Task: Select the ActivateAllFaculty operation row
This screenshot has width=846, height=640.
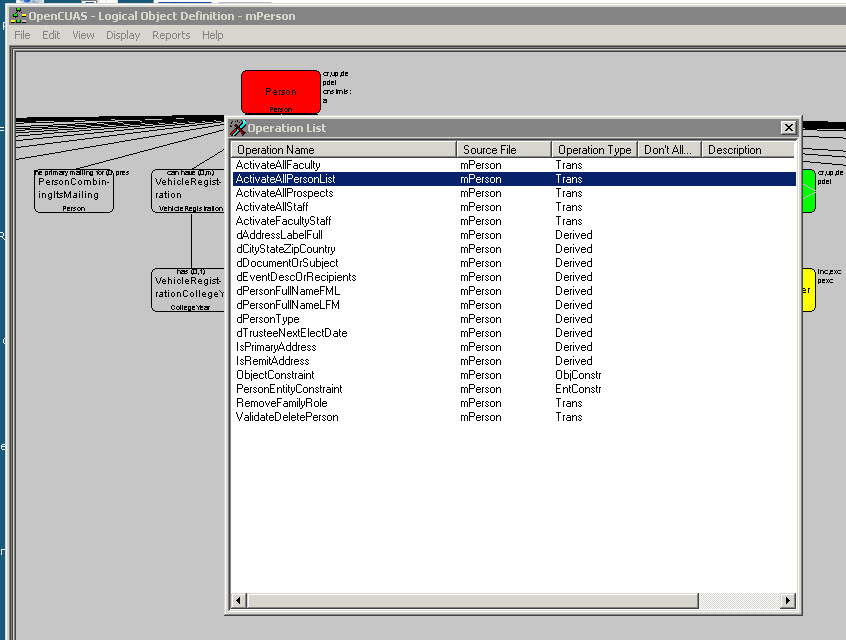Action: (278, 165)
